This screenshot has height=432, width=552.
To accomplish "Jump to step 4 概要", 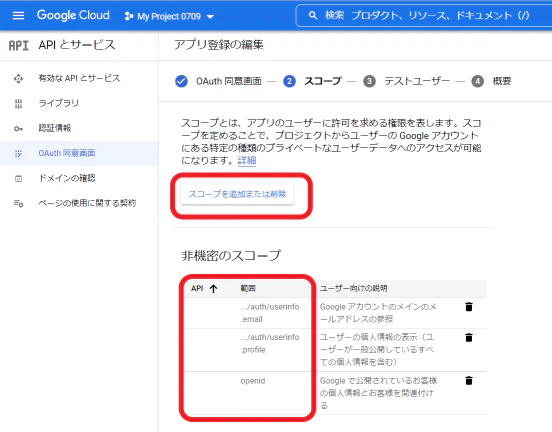I will coord(492,81).
